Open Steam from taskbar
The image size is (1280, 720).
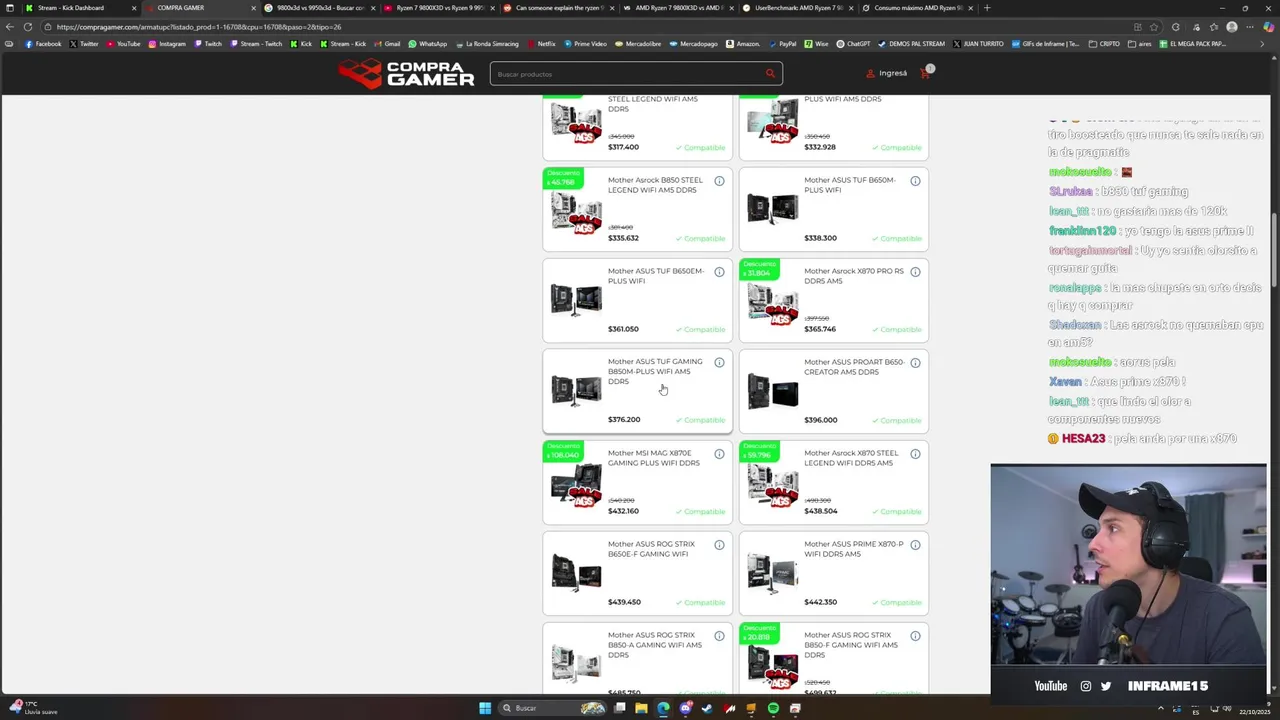click(x=707, y=708)
